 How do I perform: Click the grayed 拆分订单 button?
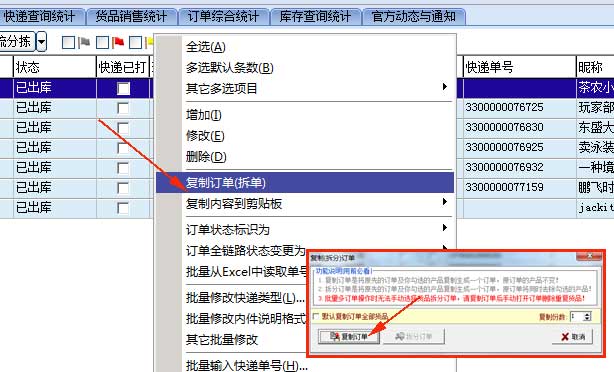[414, 336]
